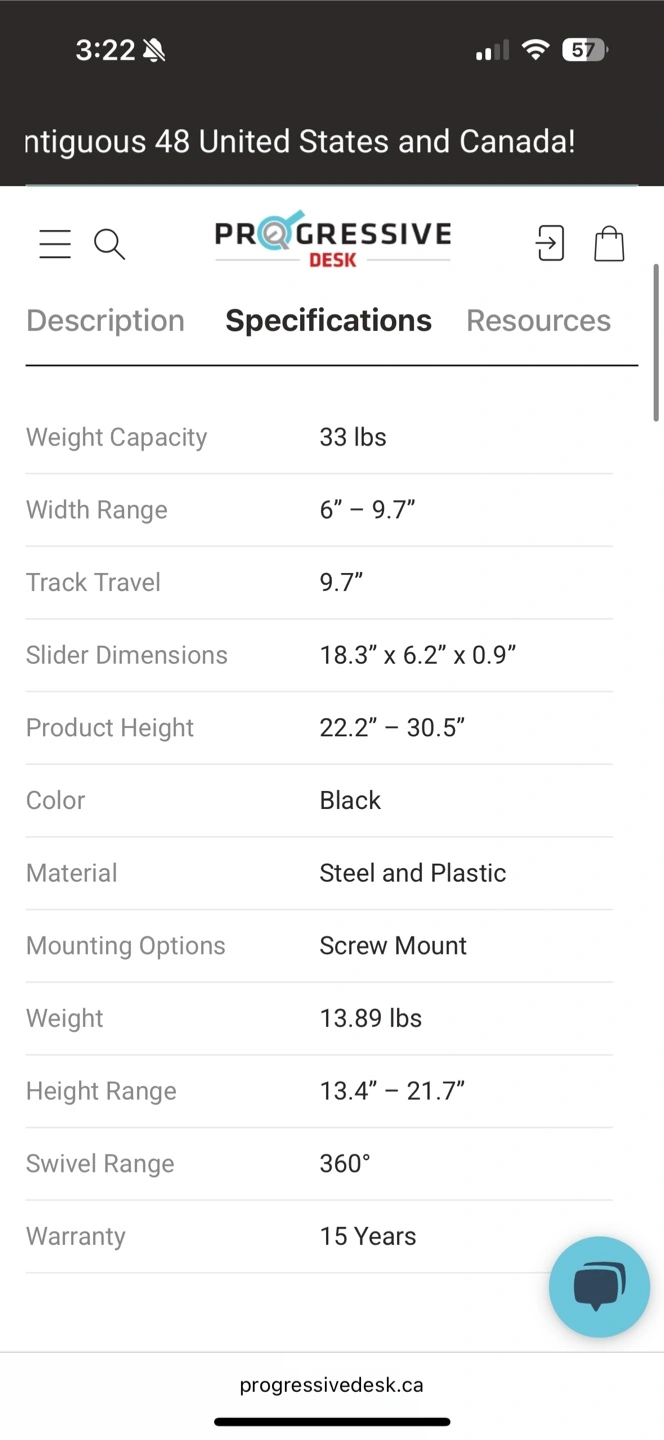664x1440 pixels.
Task: Tap the Progressive Desk logo
Action: (332, 240)
